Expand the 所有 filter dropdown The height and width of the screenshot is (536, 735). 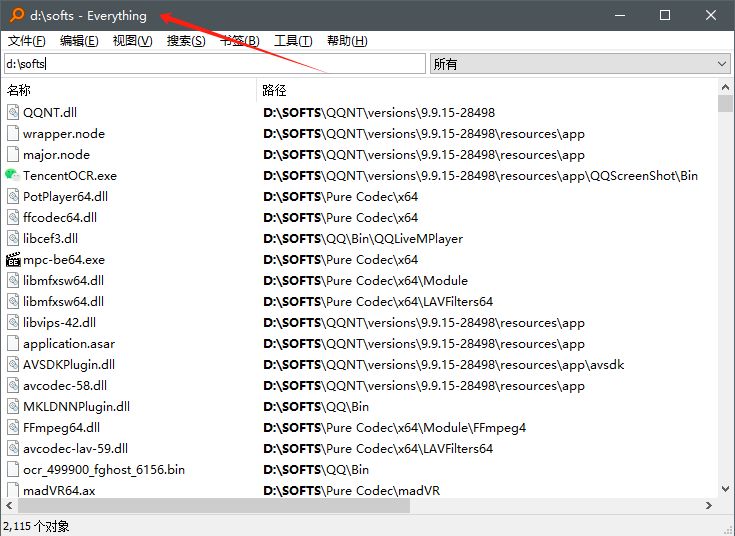click(580, 63)
